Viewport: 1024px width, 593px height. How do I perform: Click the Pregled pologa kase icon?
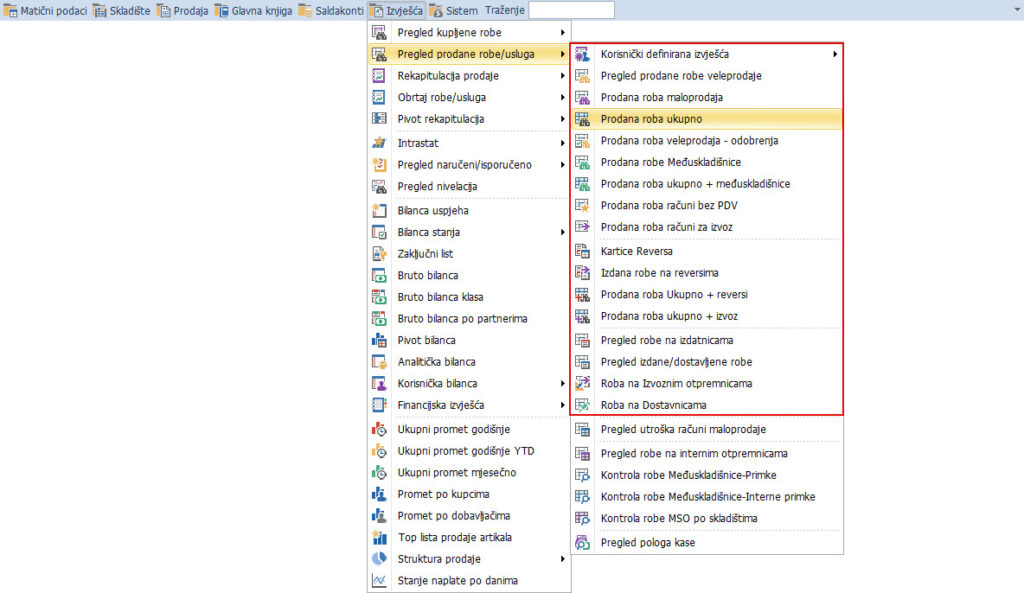pyautogui.click(x=583, y=543)
